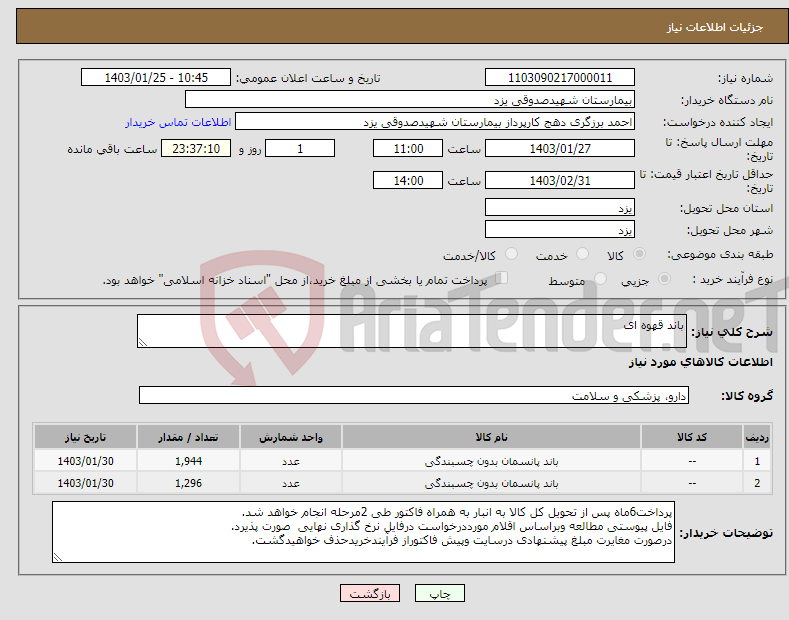Click the buyer name field بیمارستان شهیدصدوقی یزد

click(x=410, y=100)
